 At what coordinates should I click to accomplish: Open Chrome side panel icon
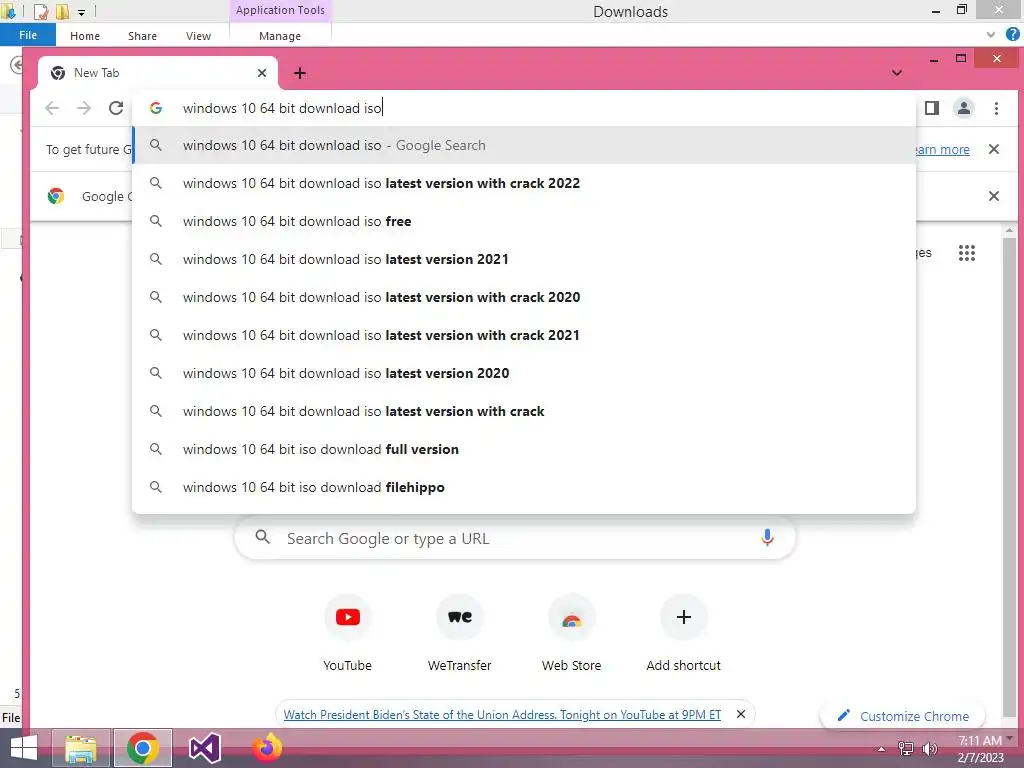[x=932, y=108]
